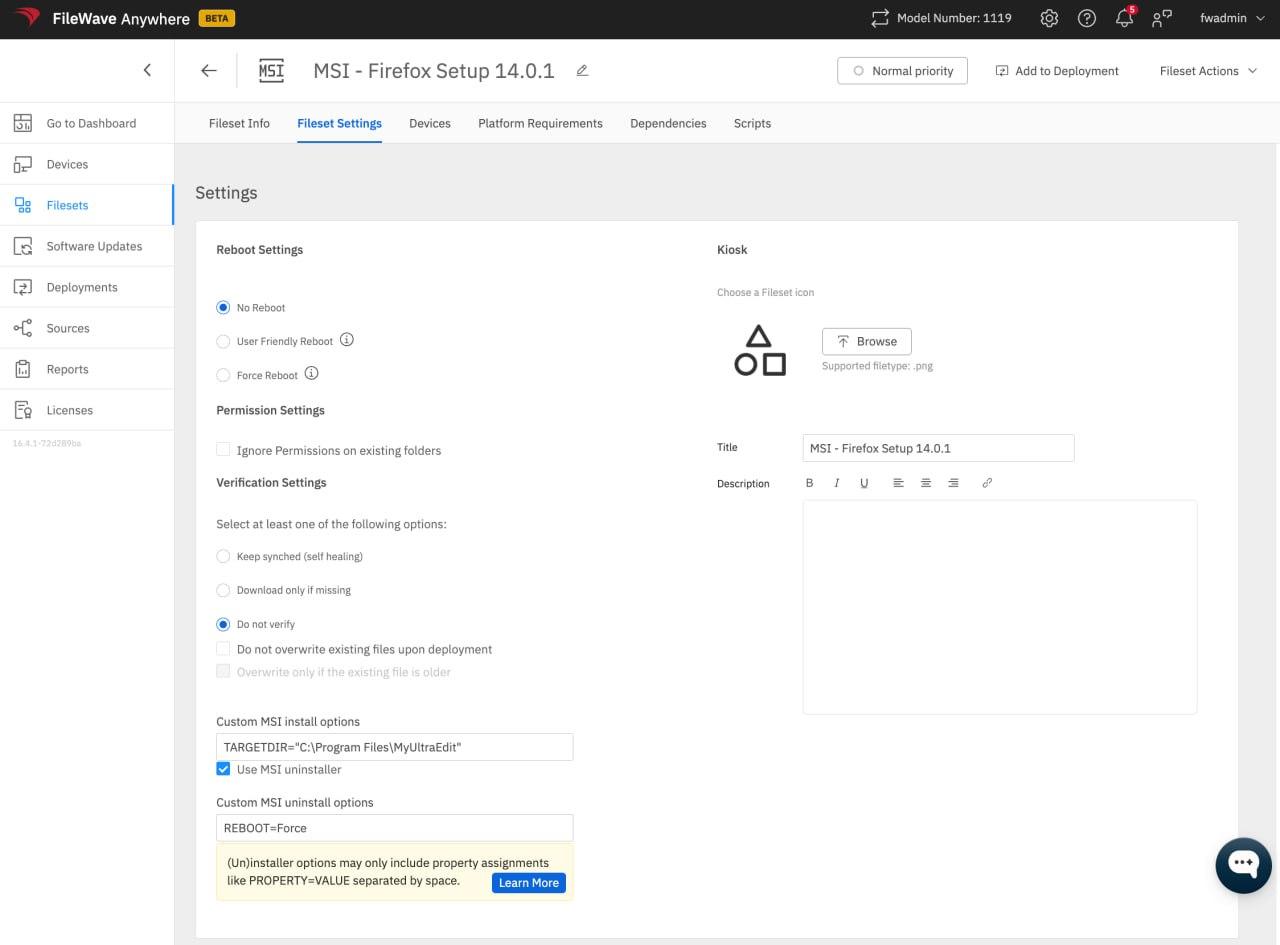This screenshot has width=1280, height=945.
Task: Click inside the Description text area
Action: tap(1000, 607)
